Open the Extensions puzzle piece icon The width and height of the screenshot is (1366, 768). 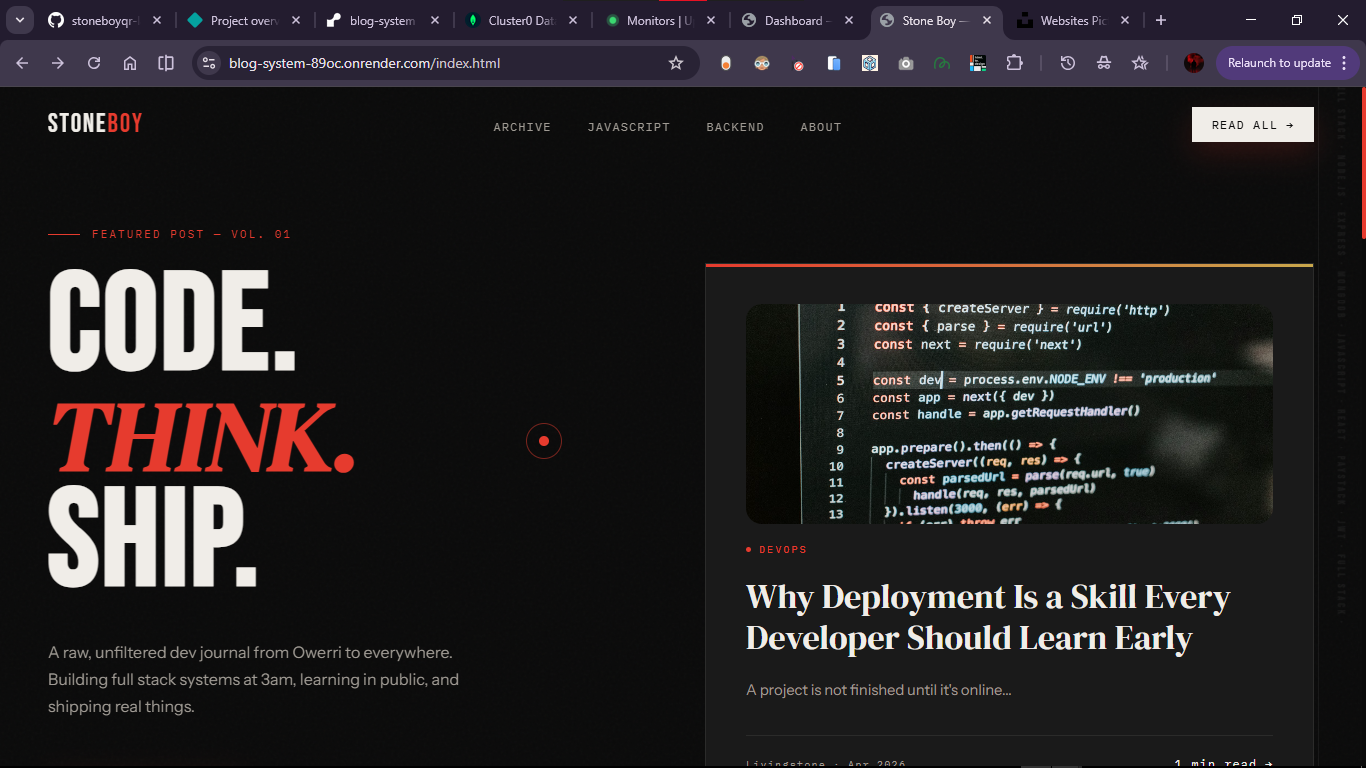coord(1013,62)
